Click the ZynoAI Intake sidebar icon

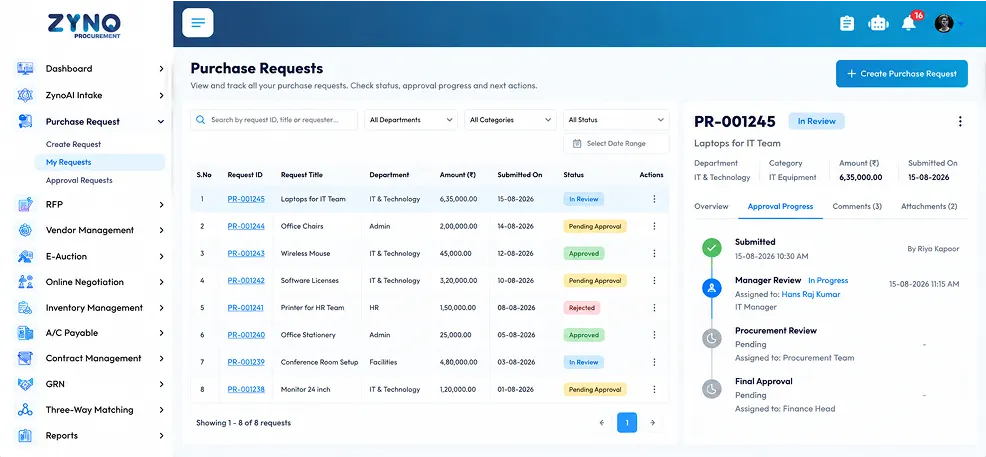pos(25,96)
